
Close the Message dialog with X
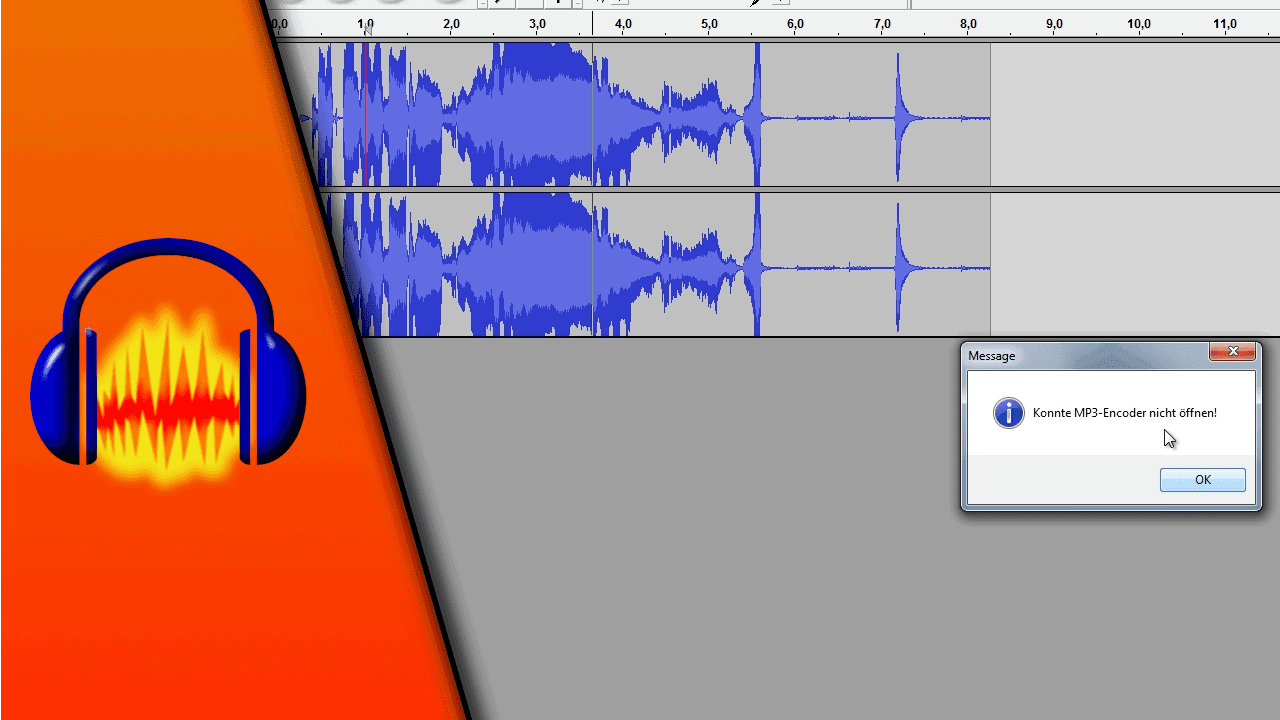[1233, 351]
